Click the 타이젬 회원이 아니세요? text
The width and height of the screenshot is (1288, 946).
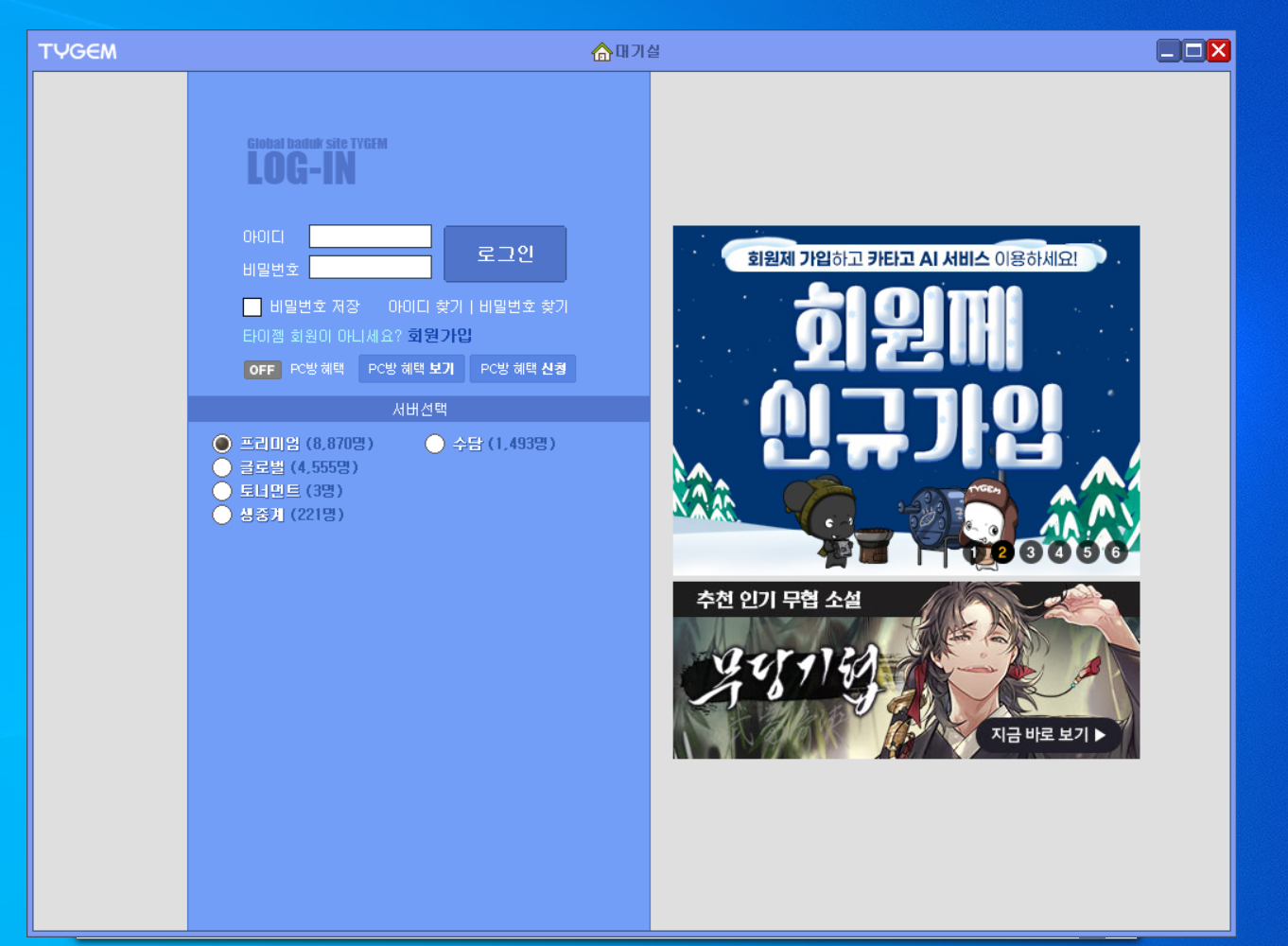[x=322, y=336]
